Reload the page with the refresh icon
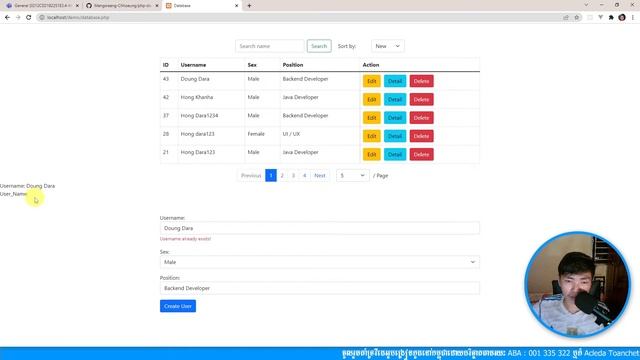Screen dimensions: 640x360 point(29,18)
